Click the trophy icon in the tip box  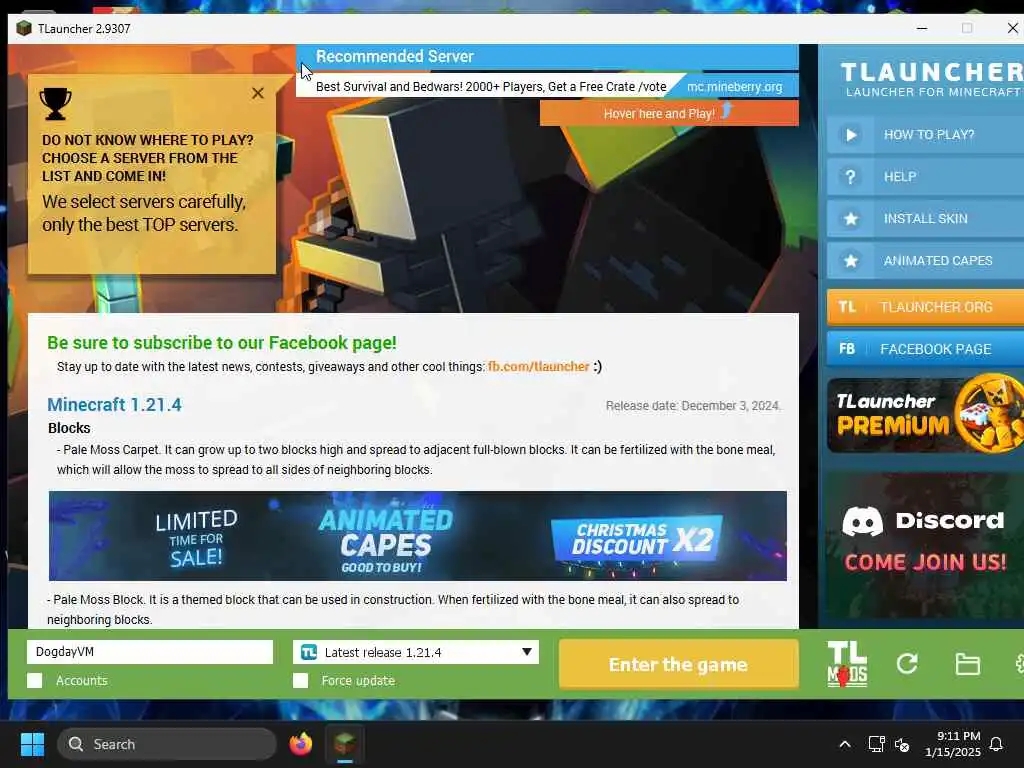(56, 104)
